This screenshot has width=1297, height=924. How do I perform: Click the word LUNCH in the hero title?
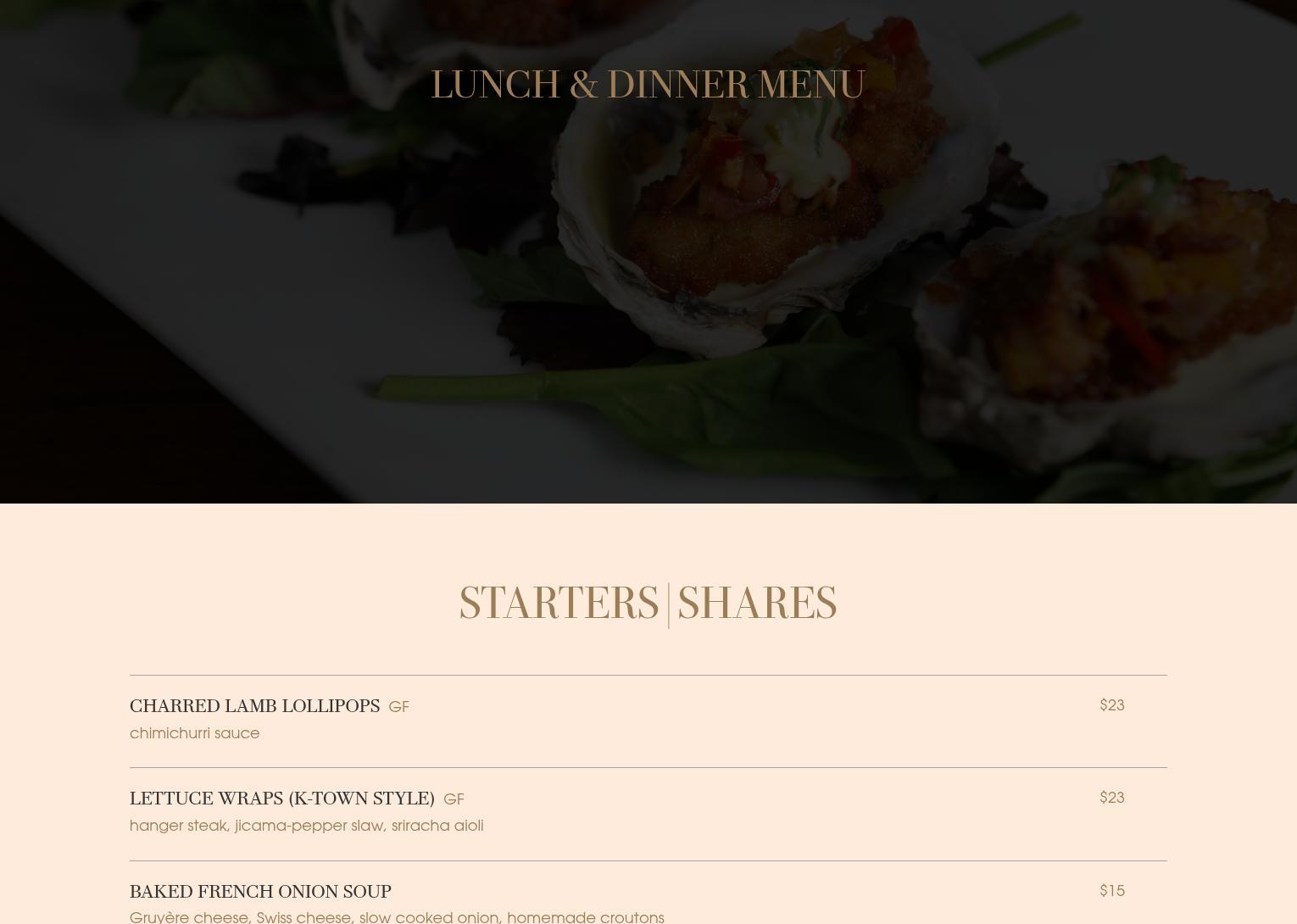[495, 85]
